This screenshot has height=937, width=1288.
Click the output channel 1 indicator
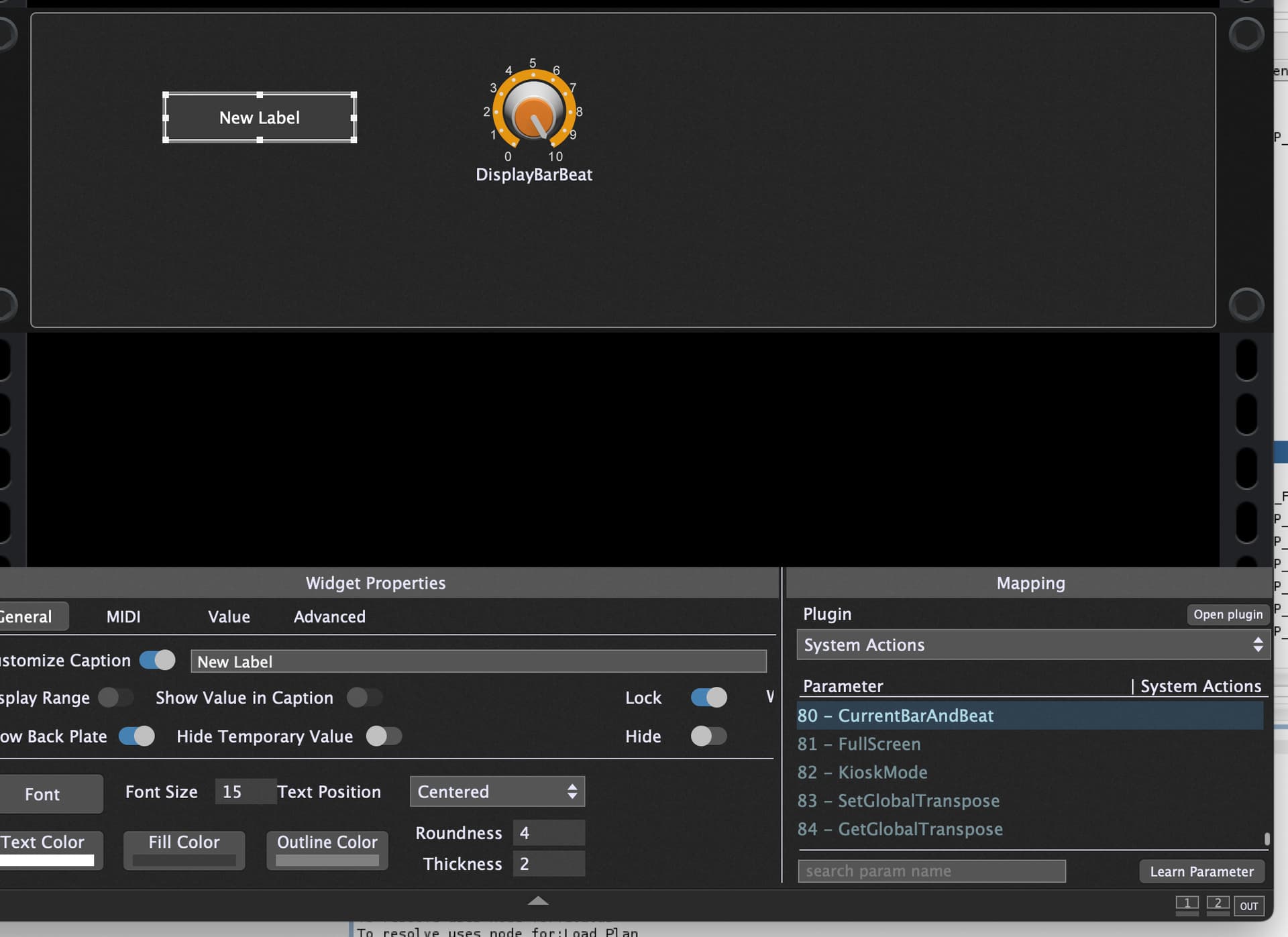pyautogui.click(x=1187, y=903)
